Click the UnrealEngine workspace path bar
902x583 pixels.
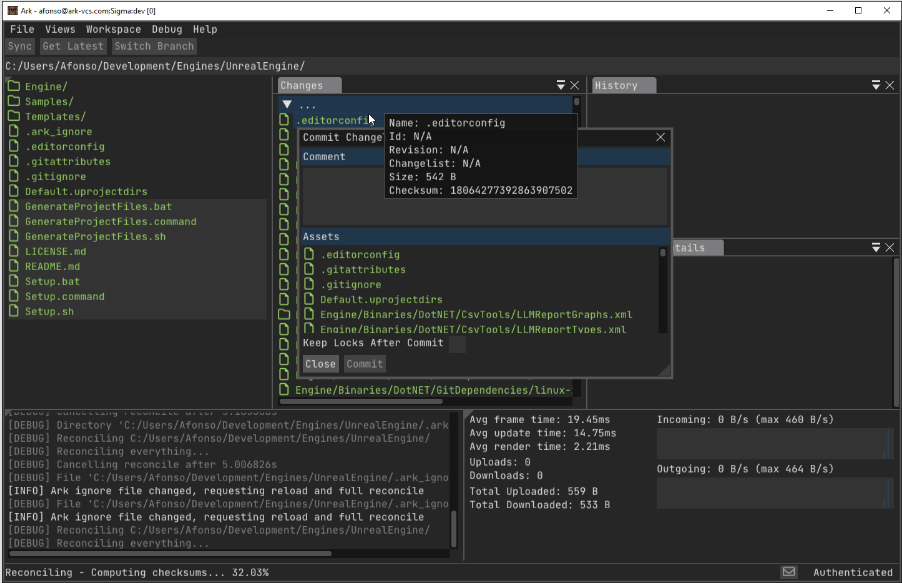coord(451,66)
